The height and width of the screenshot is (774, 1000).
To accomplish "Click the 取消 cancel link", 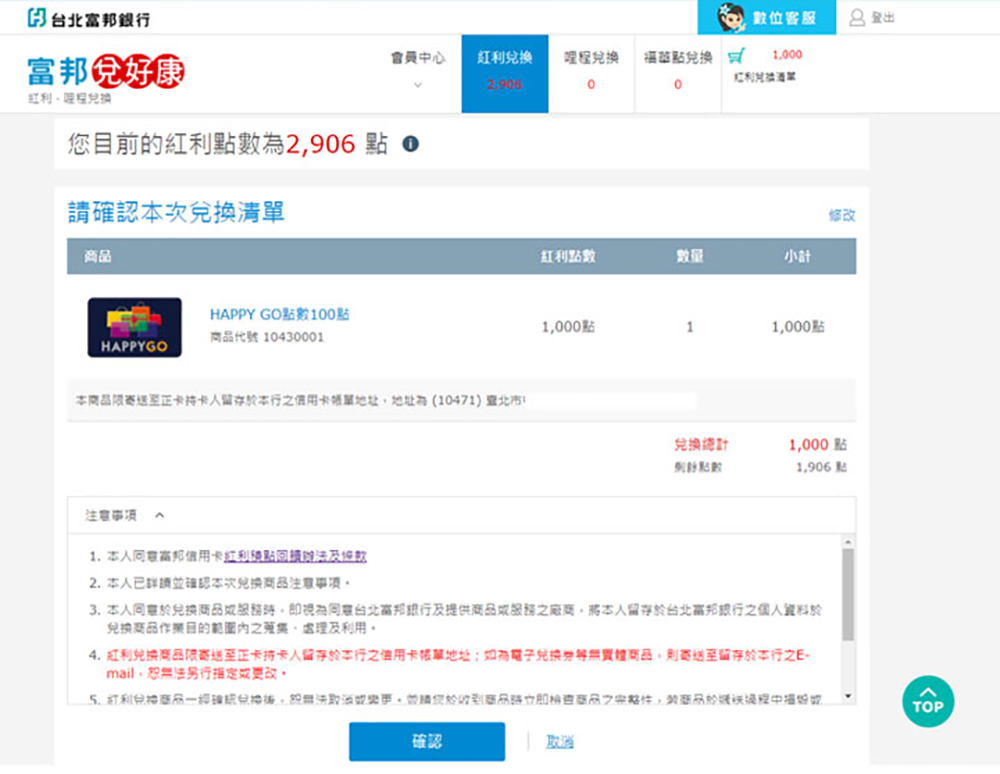I will tap(559, 741).
